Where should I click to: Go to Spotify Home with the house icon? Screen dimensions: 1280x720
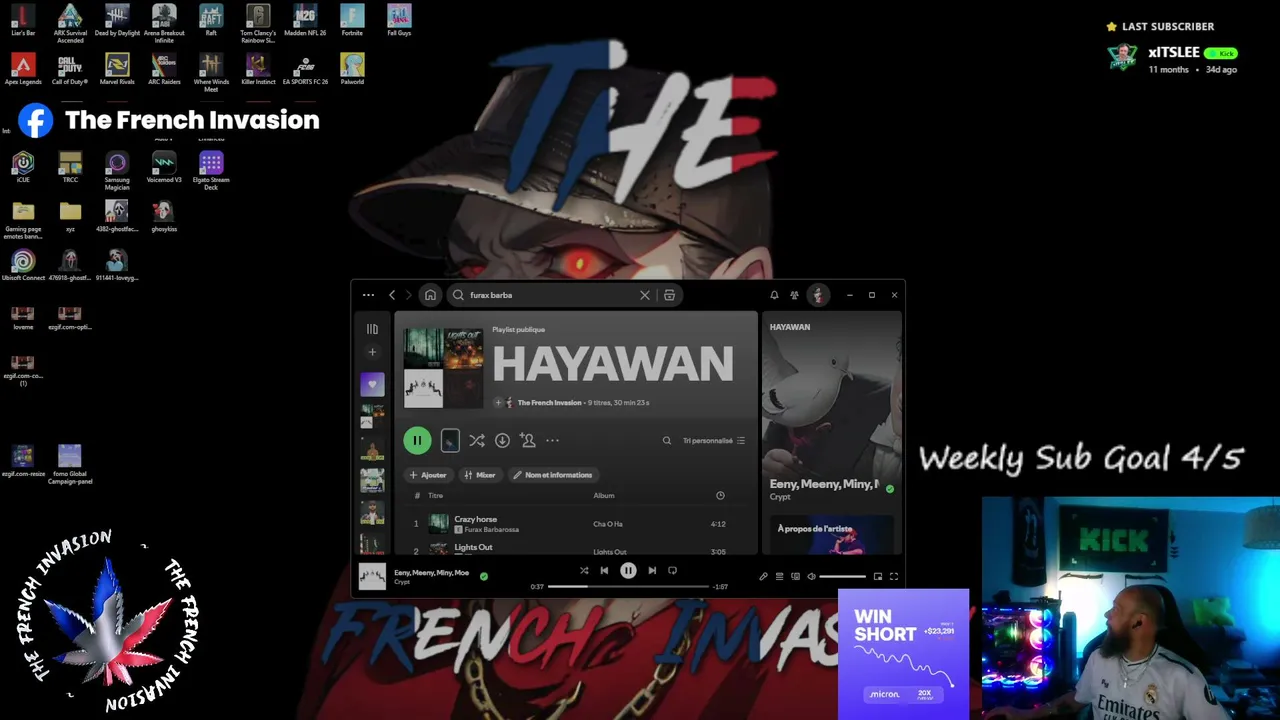(430, 295)
